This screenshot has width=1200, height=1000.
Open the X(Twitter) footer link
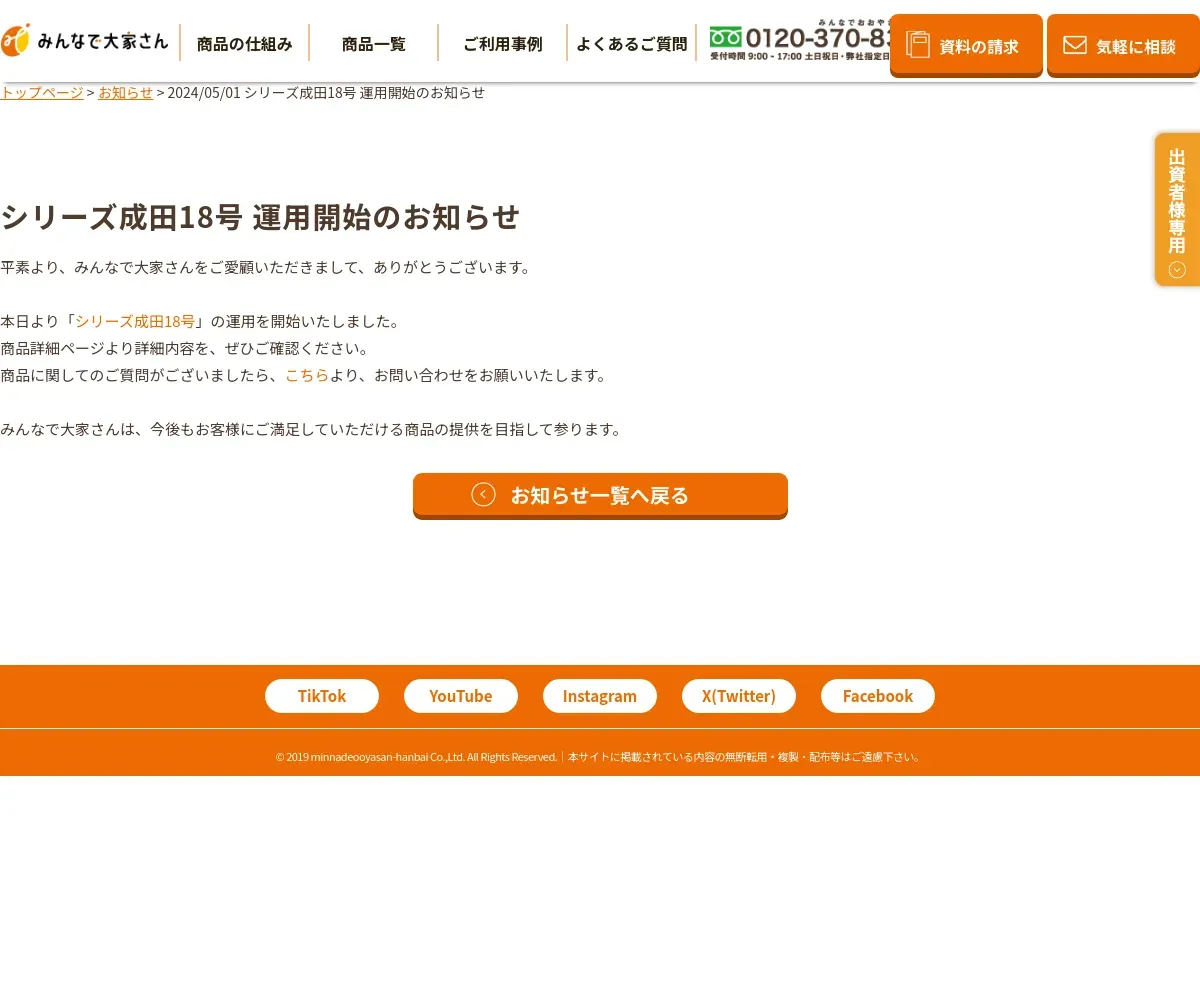[x=739, y=696]
